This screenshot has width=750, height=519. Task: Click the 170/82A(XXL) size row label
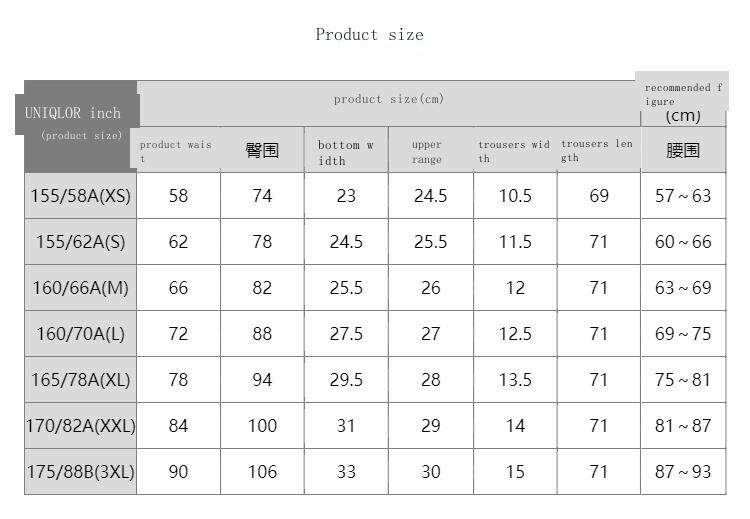pos(81,426)
